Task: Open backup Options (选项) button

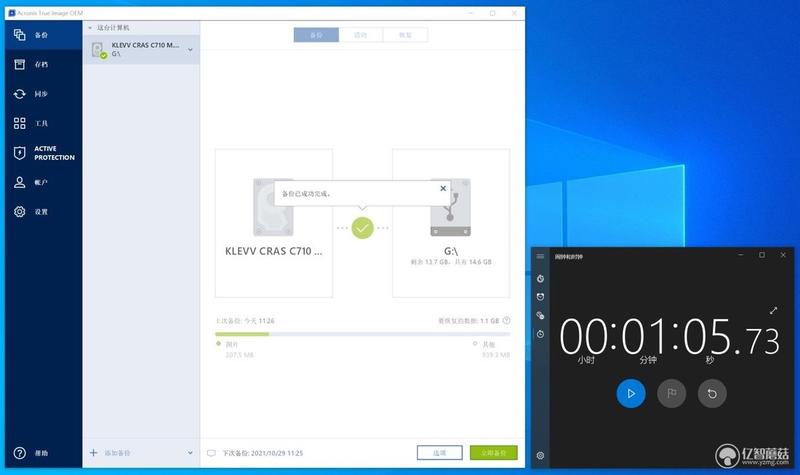Action: click(439, 453)
